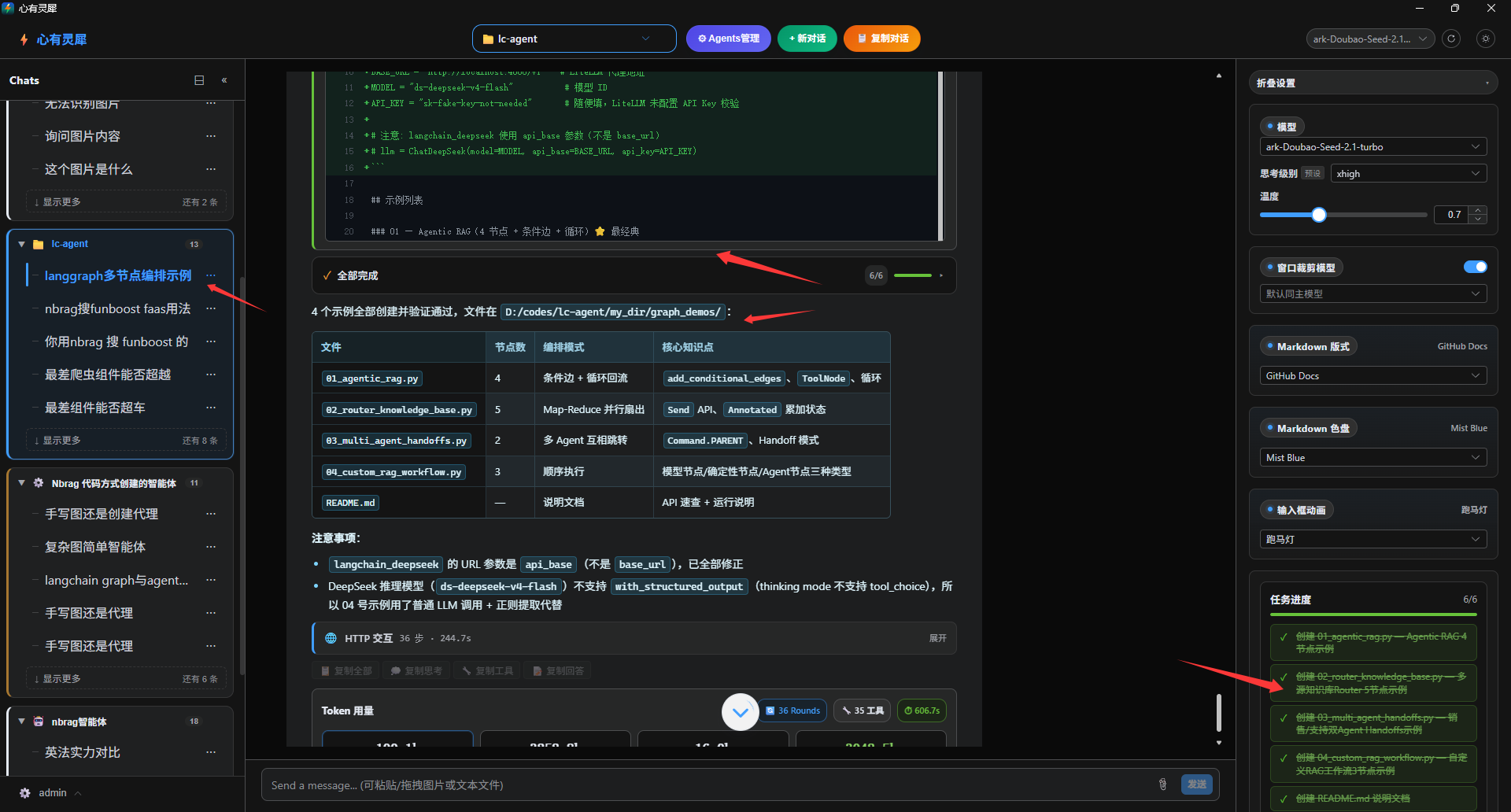Screen dimensions: 1511x812
Task: Open more options for 询问图片内容 chat
Action: click(211, 136)
